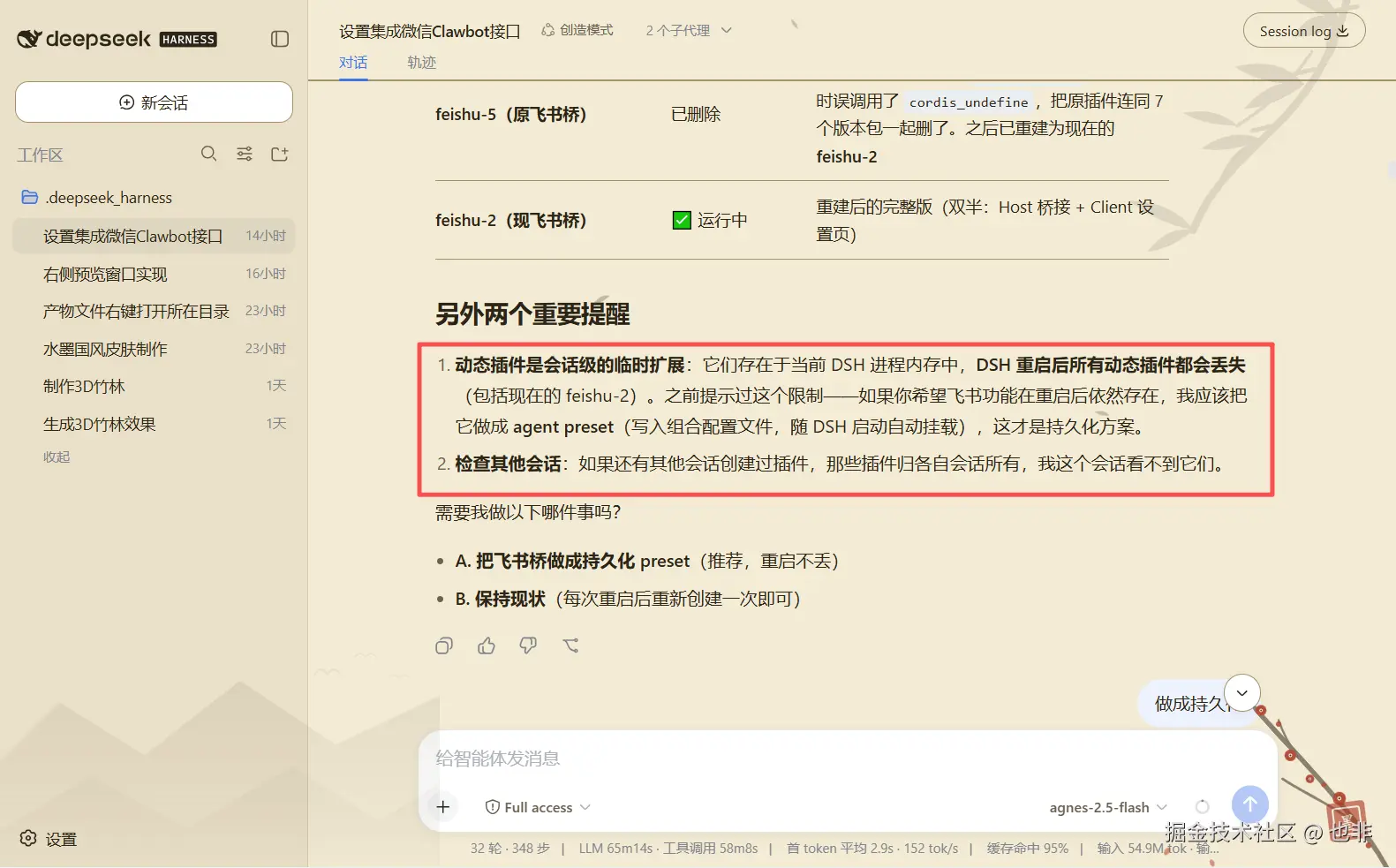Click the 另外两个重要提醒 heading
This screenshot has width=1396, height=868.
[x=532, y=313]
